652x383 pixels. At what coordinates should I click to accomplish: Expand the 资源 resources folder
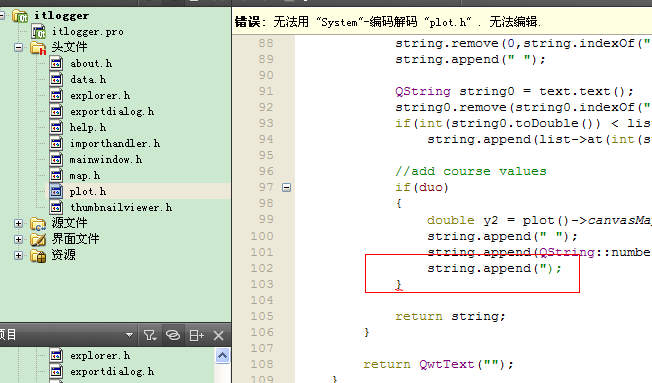[18, 255]
